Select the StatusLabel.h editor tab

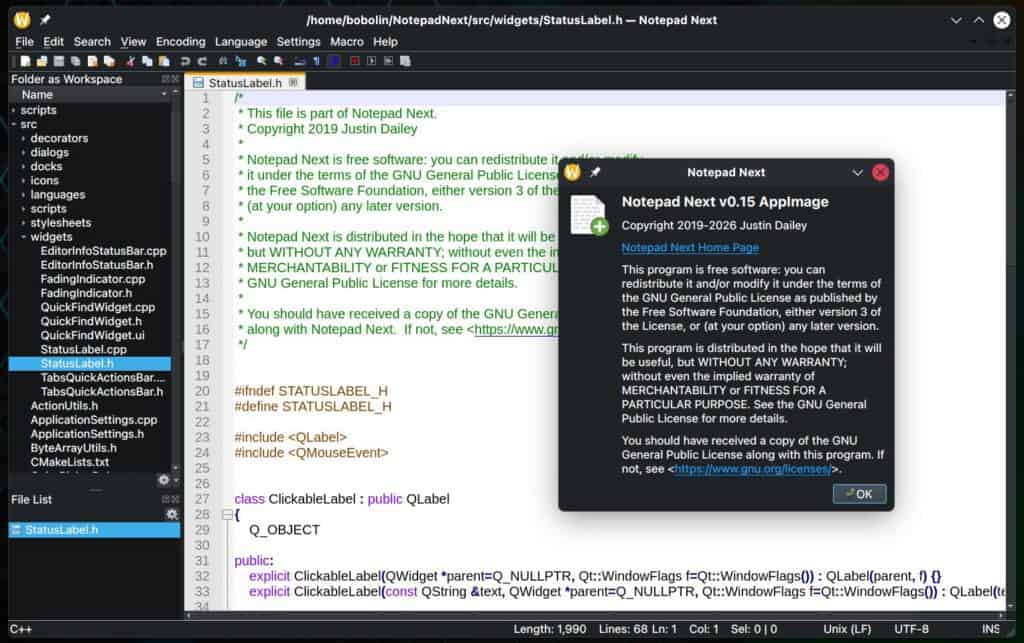[x=245, y=83]
